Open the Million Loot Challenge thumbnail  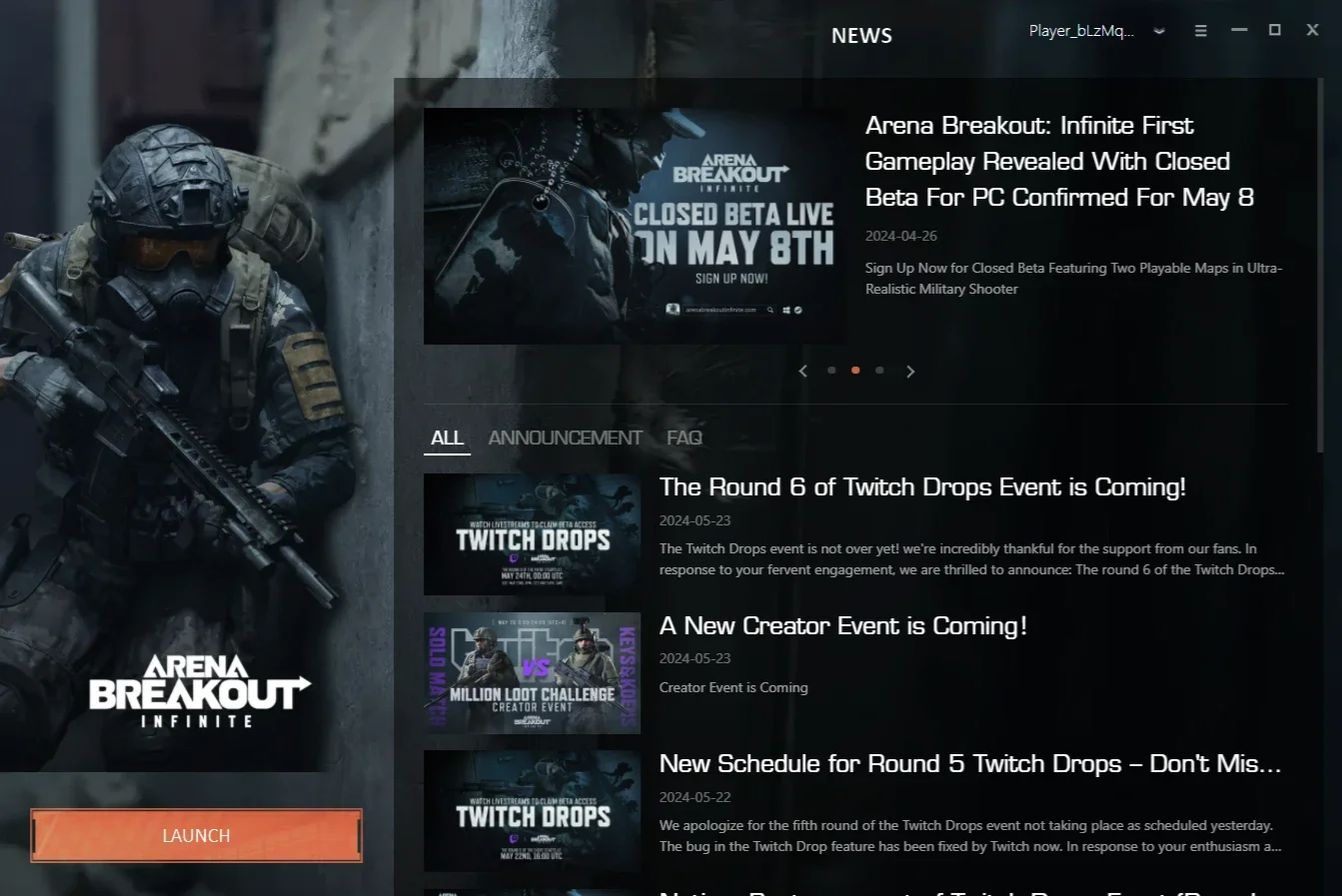coord(532,673)
